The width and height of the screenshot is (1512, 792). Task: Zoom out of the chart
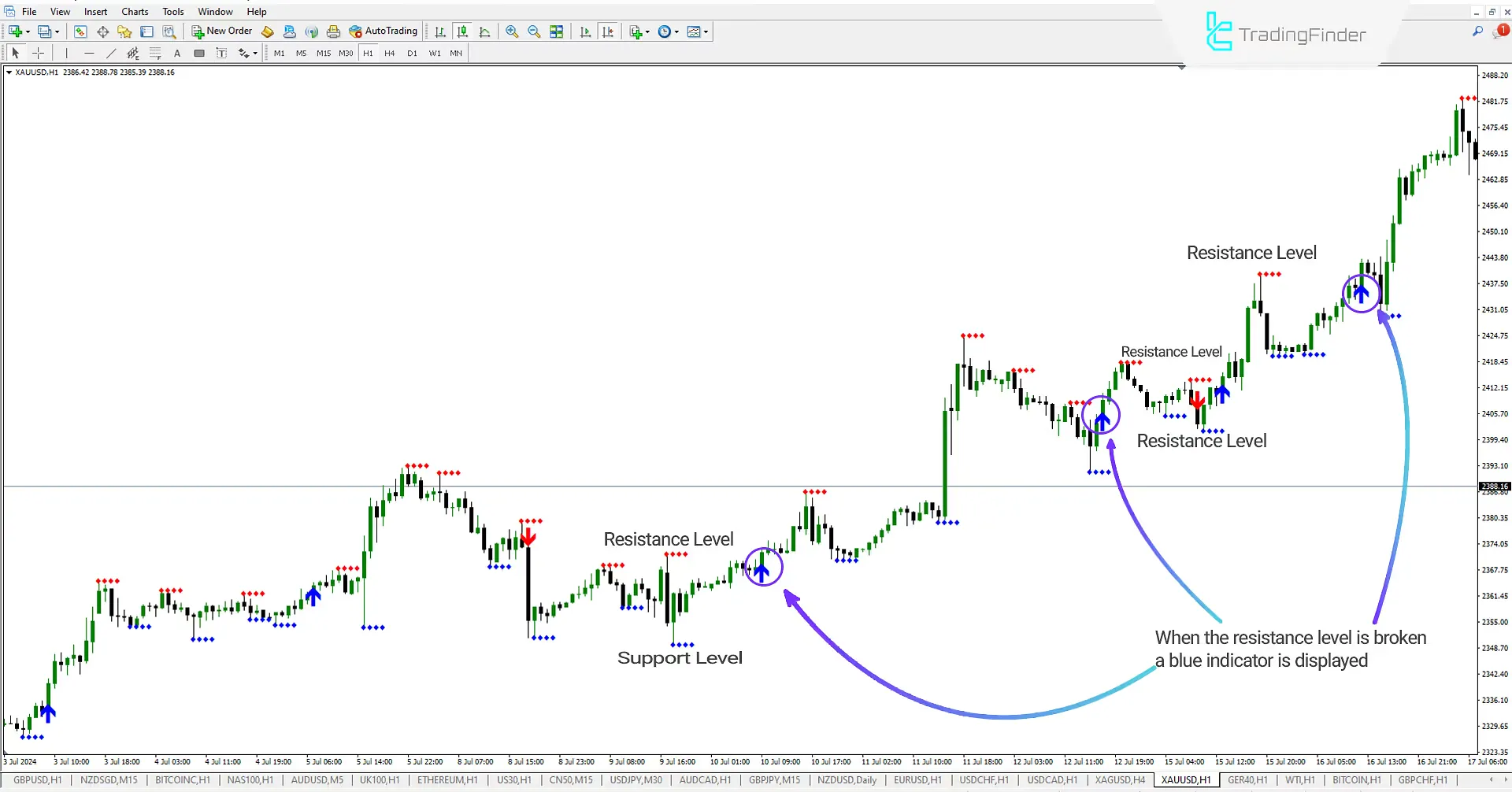pyautogui.click(x=534, y=31)
